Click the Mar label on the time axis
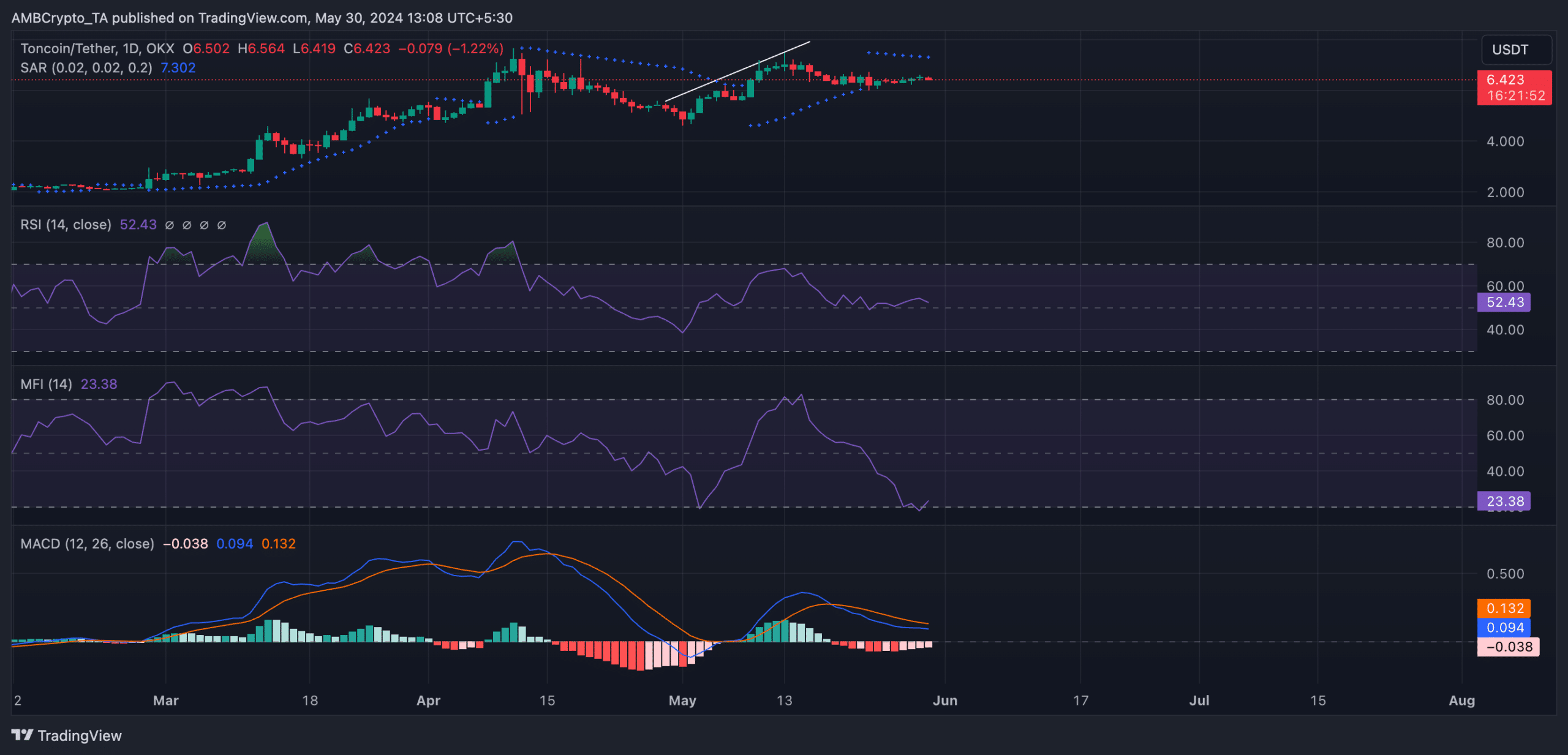Viewport: 1568px width, 755px height. click(166, 701)
